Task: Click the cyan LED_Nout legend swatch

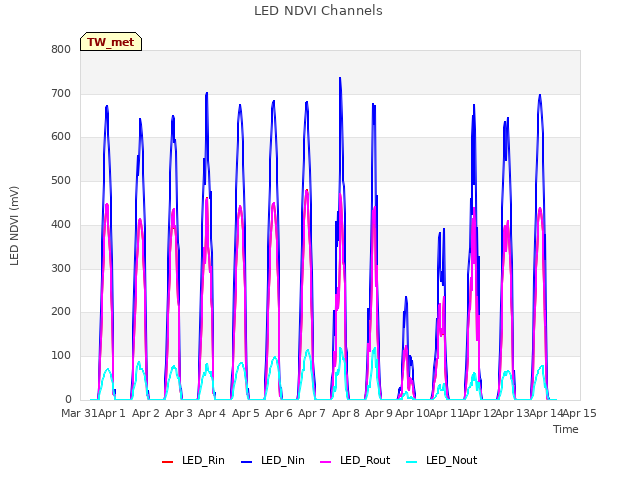Action: [412, 462]
